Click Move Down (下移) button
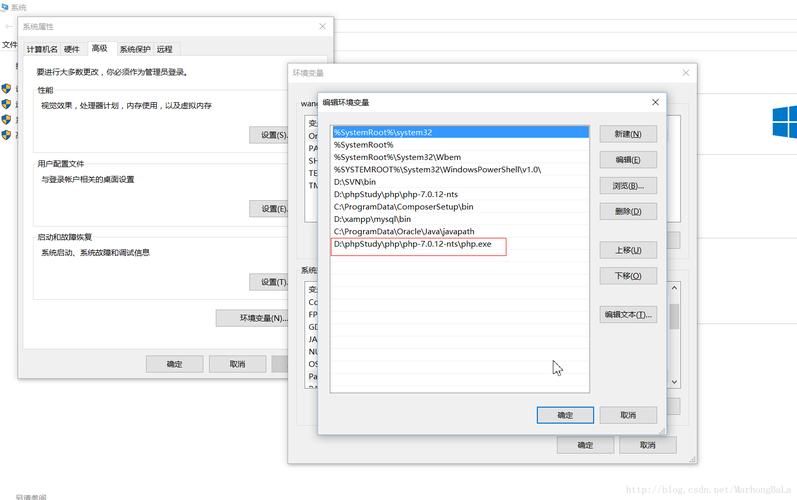 coord(628,276)
